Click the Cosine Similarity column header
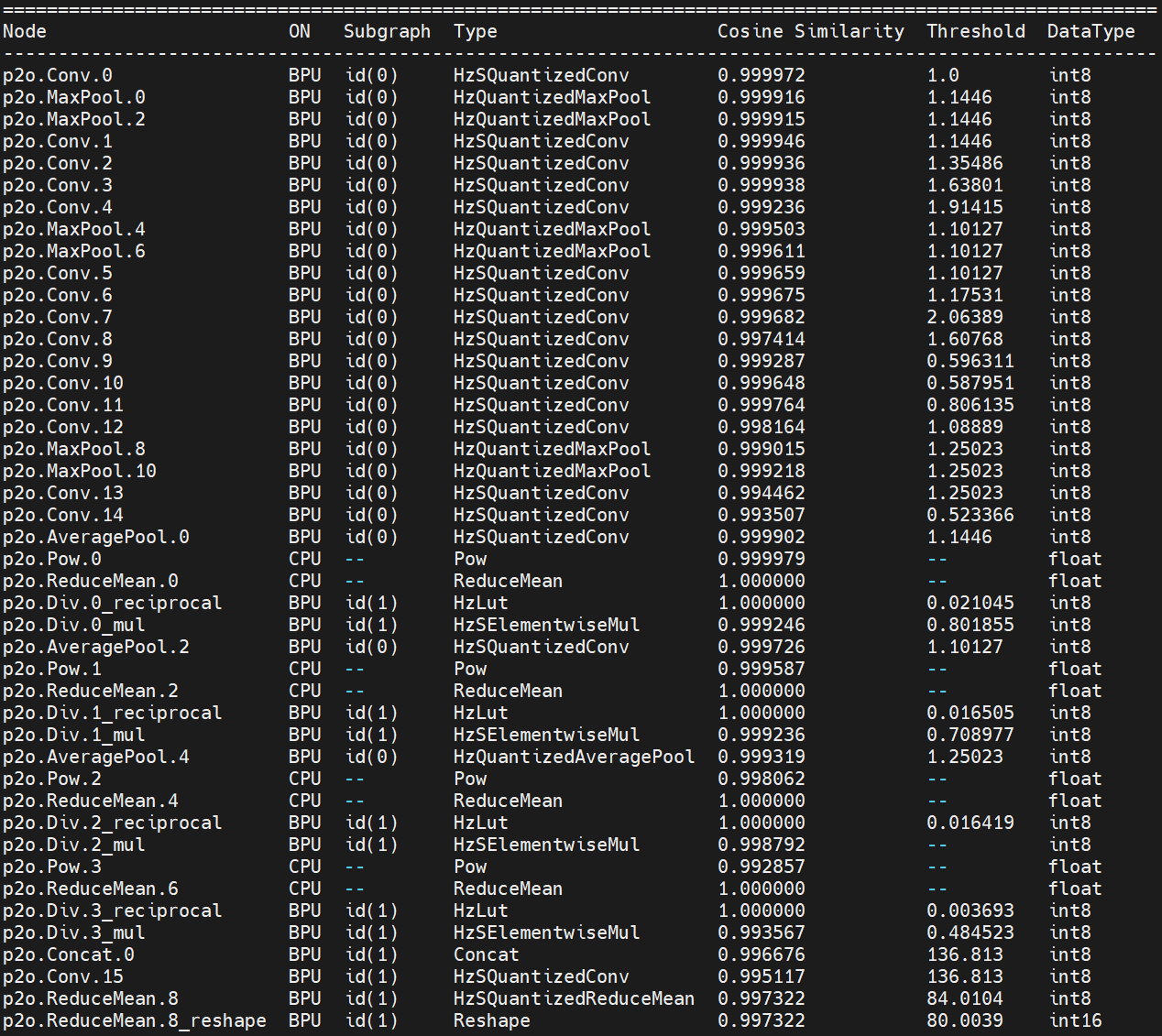 (x=810, y=31)
